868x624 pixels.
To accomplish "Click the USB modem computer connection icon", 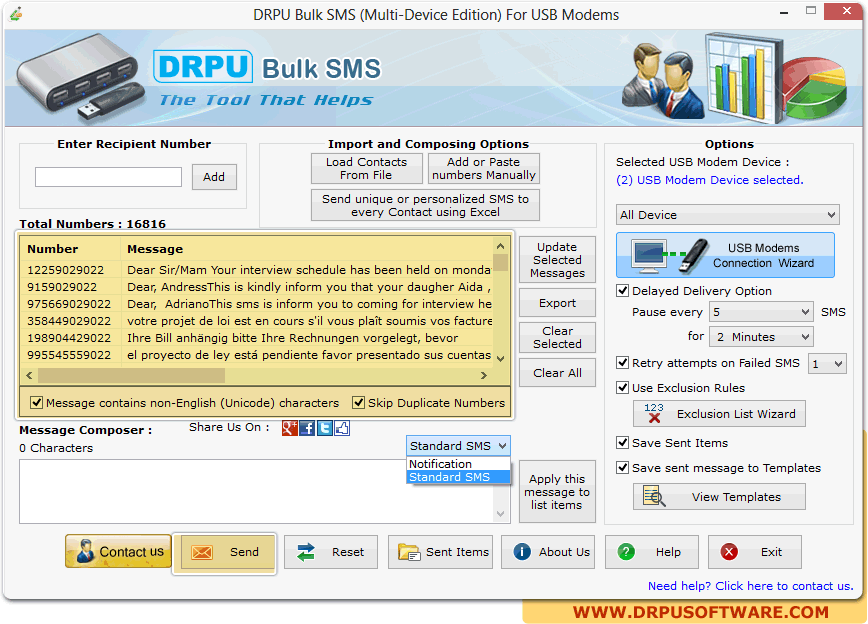I will [x=671, y=255].
